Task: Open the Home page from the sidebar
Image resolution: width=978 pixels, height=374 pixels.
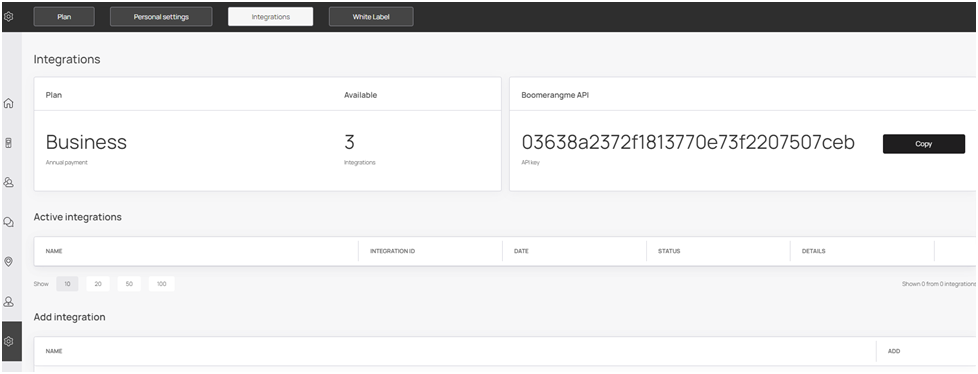Action: click(x=9, y=103)
